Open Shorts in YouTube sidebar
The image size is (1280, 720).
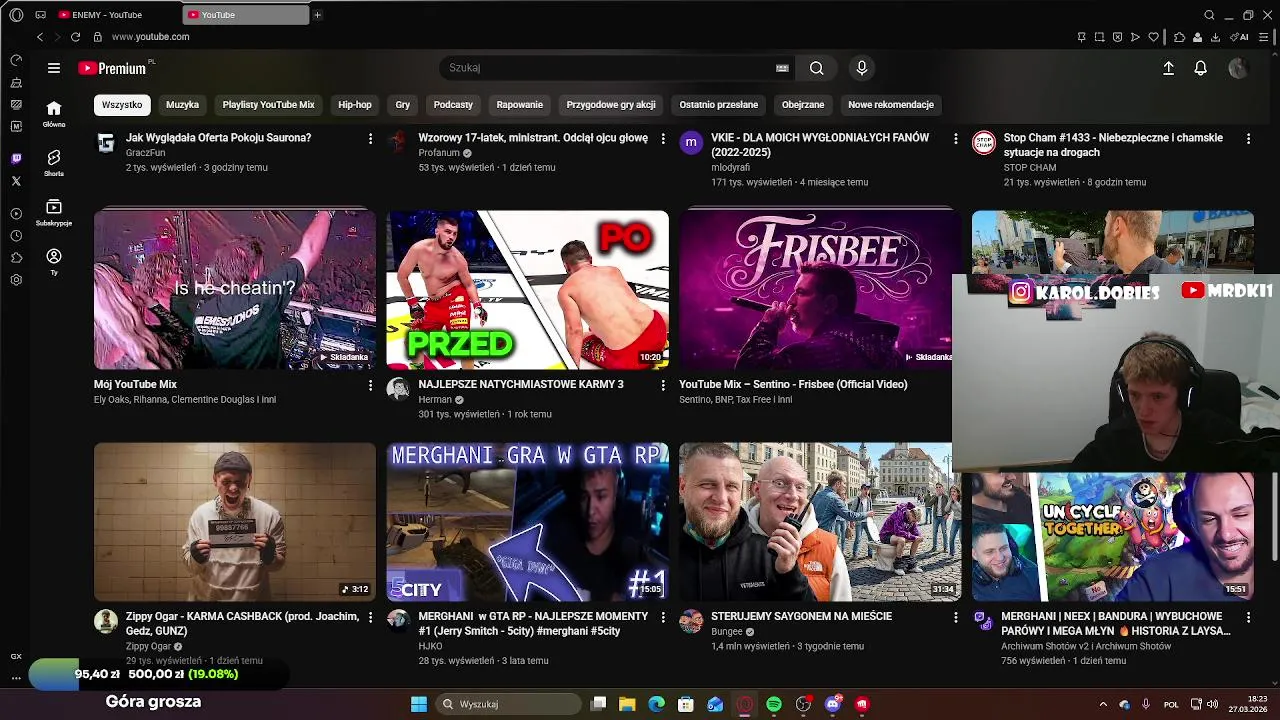tap(54, 163)
